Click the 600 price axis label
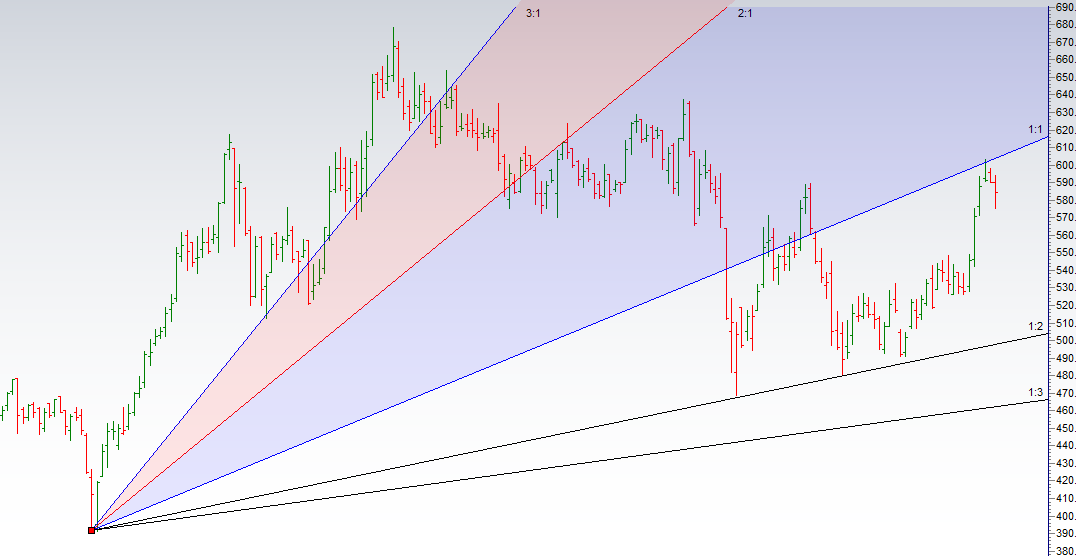The height and width of the screenshot is (556, 1076). click(1062, 165)
